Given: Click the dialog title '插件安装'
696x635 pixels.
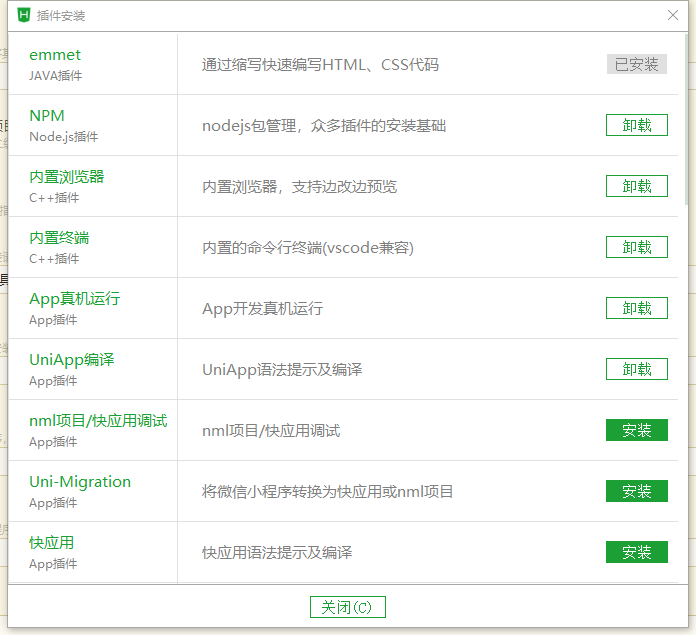Looking at the screenshot, I should (x=61, y=16).
